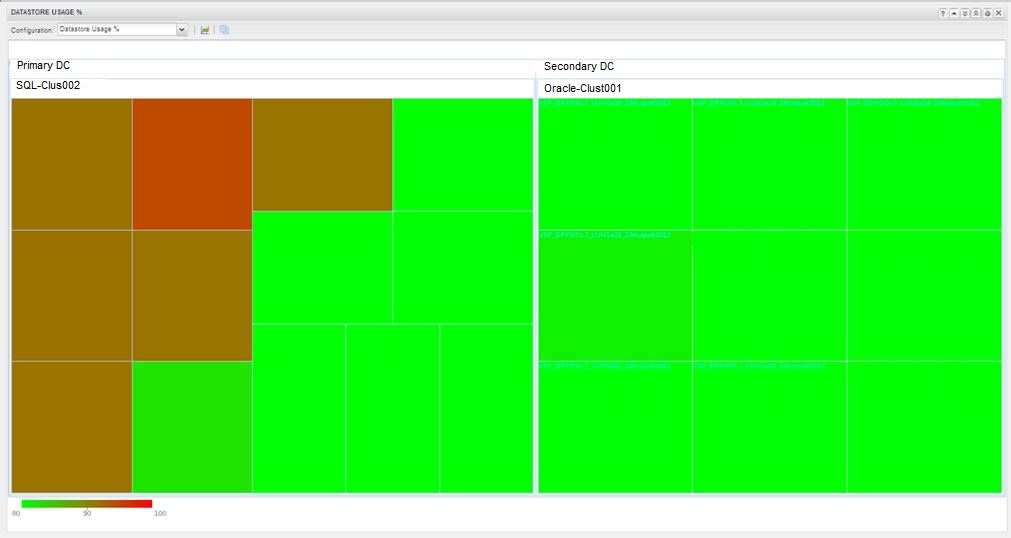Open the Configuration dropdown arrow
This screenshot has height=538, width=1011.
pos(182,30)
